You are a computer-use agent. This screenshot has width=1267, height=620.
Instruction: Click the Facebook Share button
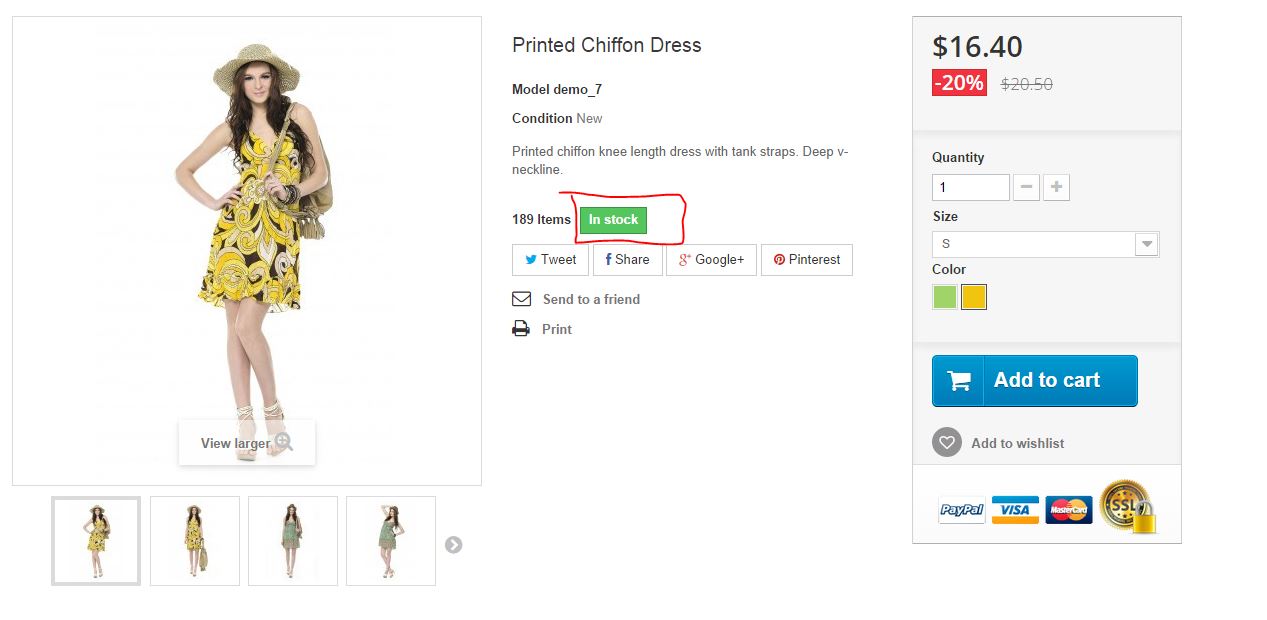tap(627, 260)
